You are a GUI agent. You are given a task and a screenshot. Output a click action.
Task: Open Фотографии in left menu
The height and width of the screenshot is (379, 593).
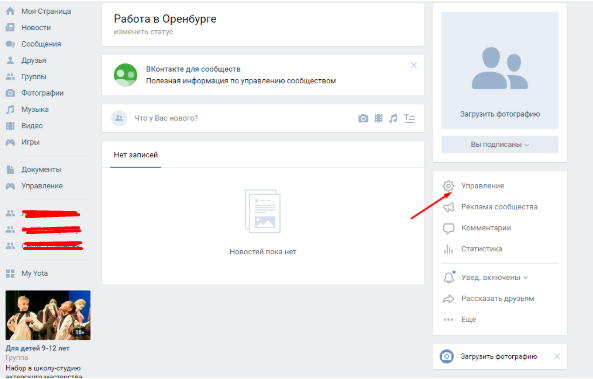coord(42,93)
